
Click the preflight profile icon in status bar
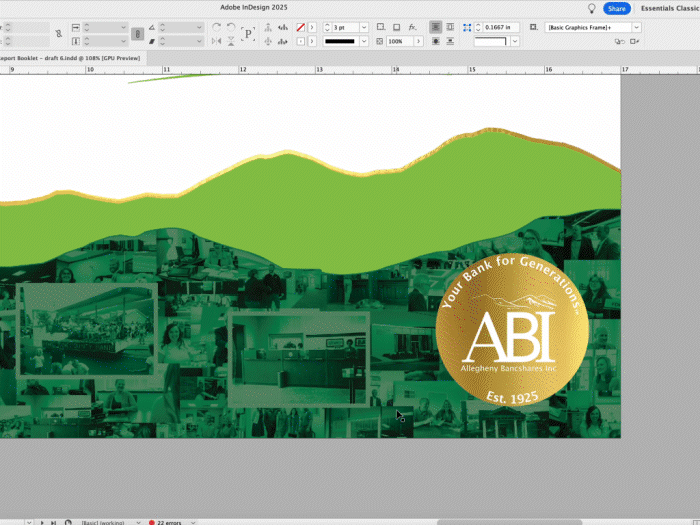68,522
